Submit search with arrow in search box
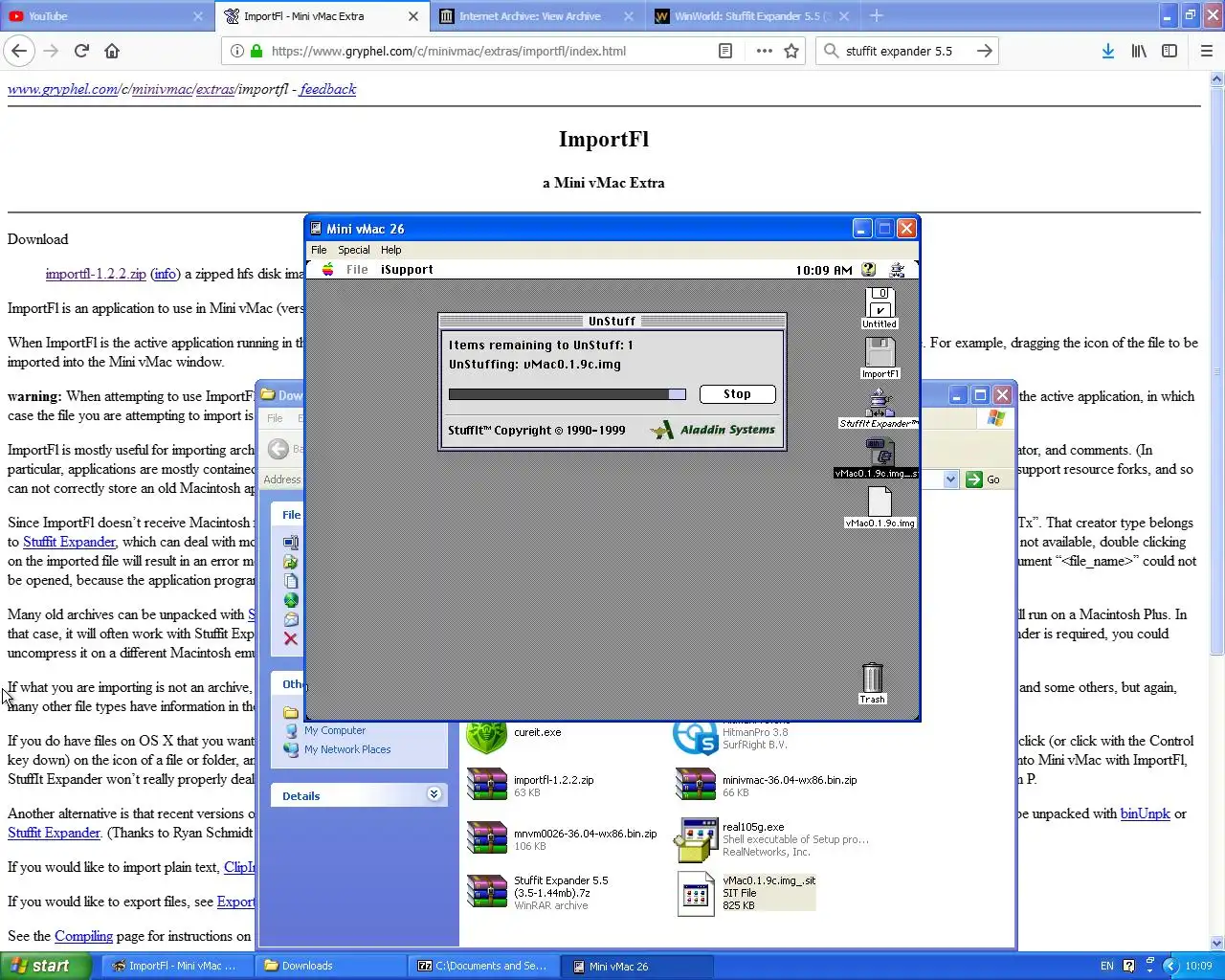 [x=984, y=51]
